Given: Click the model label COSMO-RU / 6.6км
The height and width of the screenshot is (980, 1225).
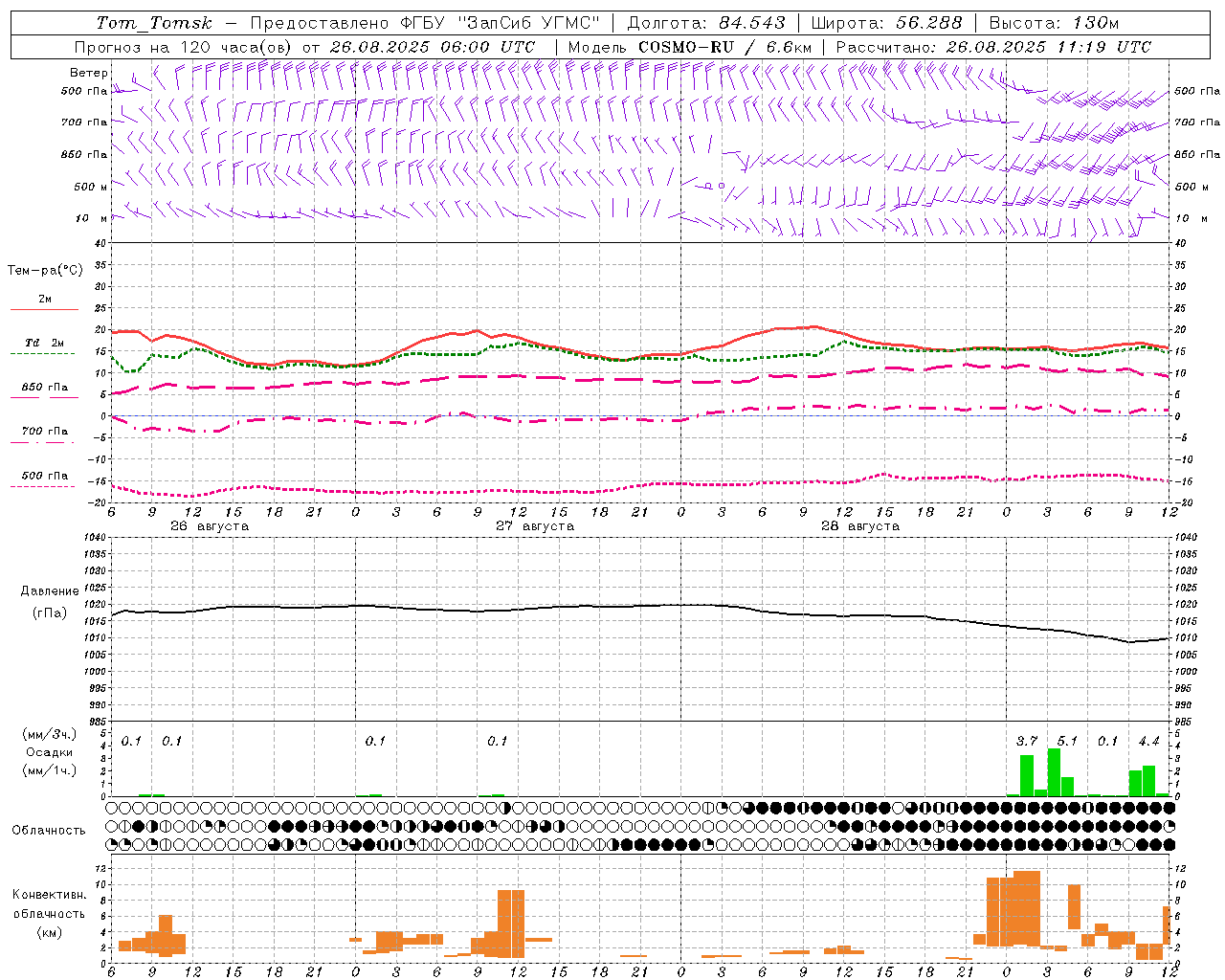Looking at the screenshot, I should click(x=725, y=47).
